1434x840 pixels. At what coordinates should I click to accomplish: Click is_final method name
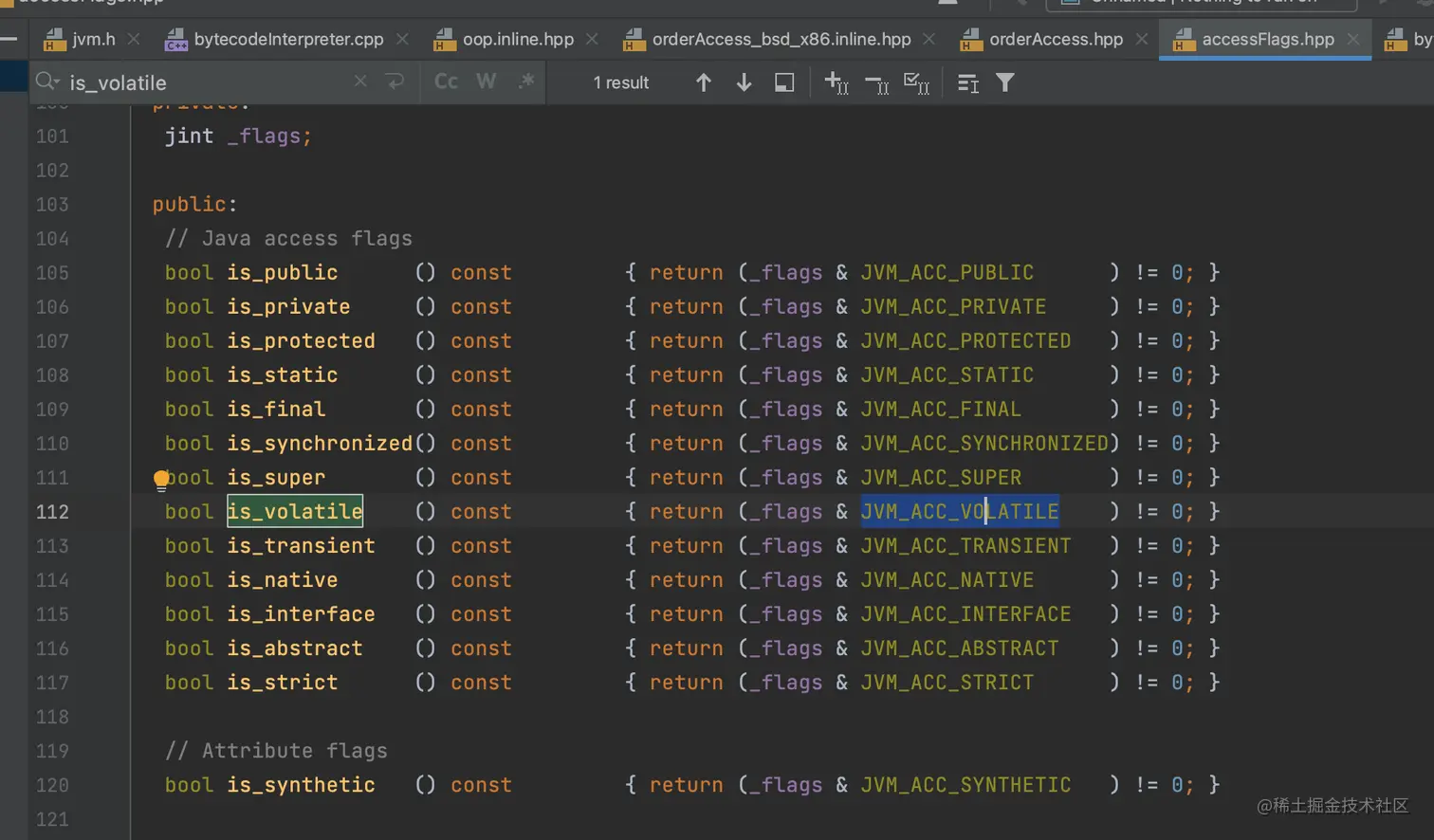pyautogui.click(x=276, y=409)
